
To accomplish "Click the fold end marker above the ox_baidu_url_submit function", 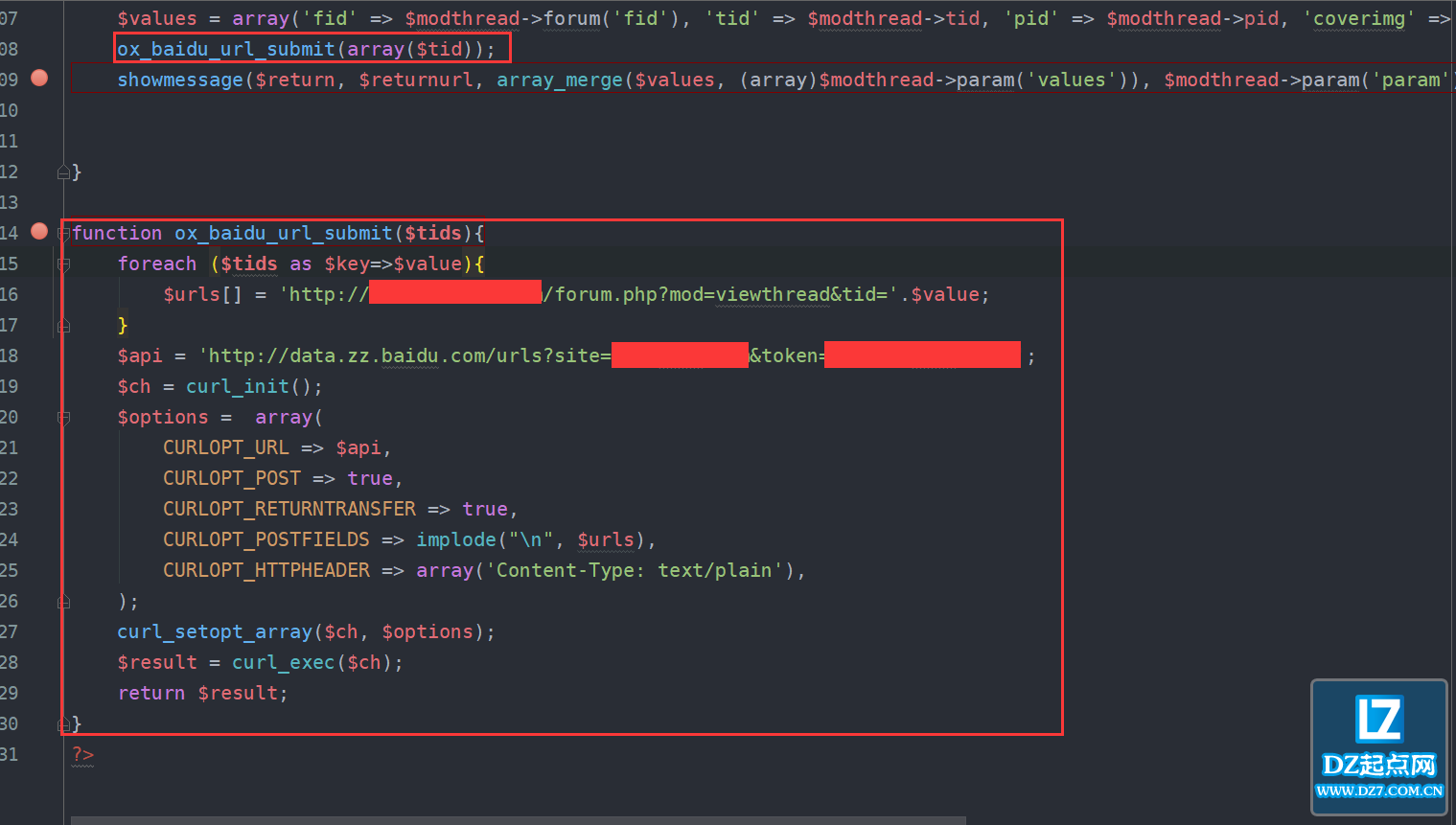I will click(63, 172).
